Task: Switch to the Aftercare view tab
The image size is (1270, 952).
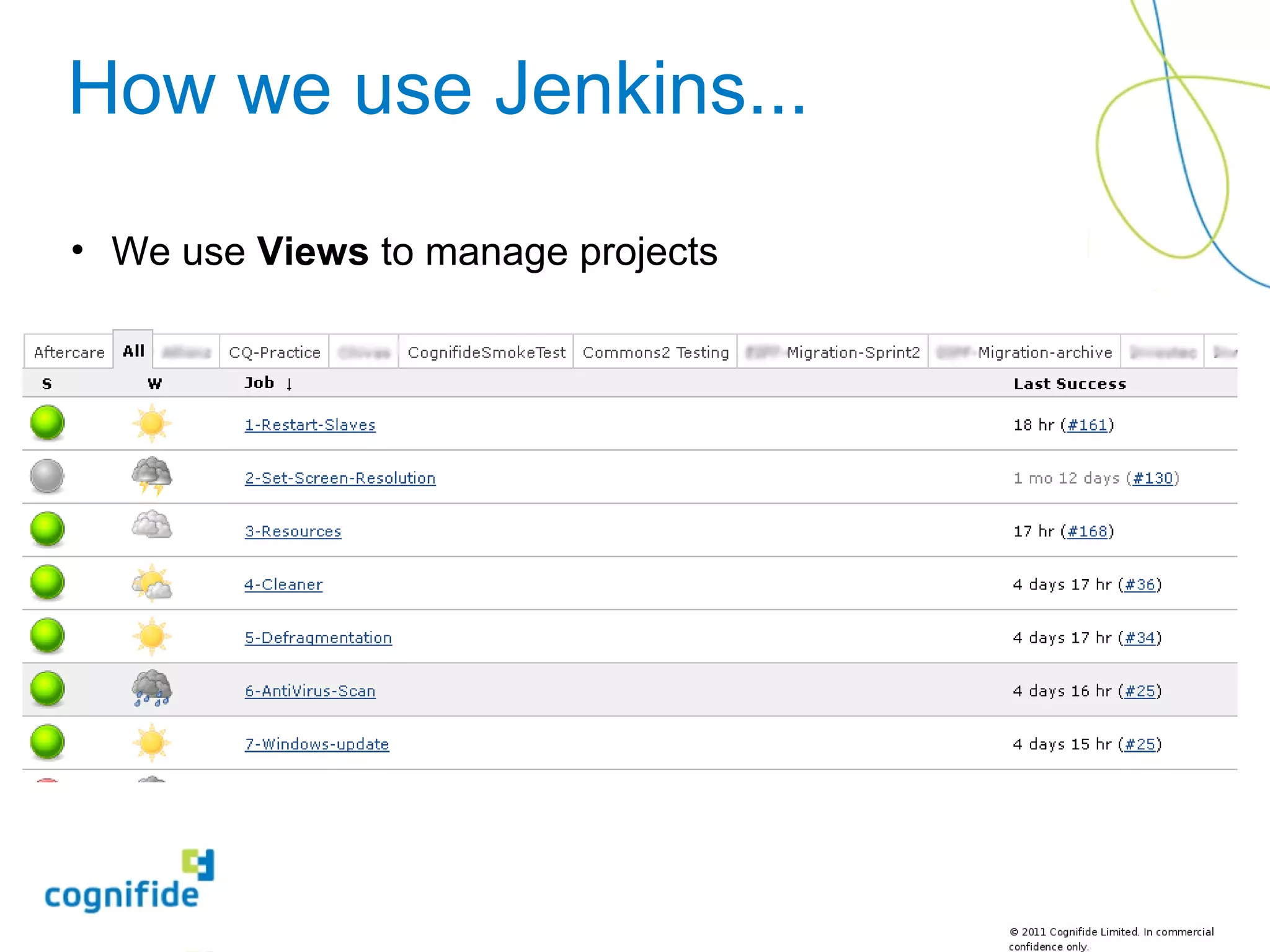Action: click(69, 352)
